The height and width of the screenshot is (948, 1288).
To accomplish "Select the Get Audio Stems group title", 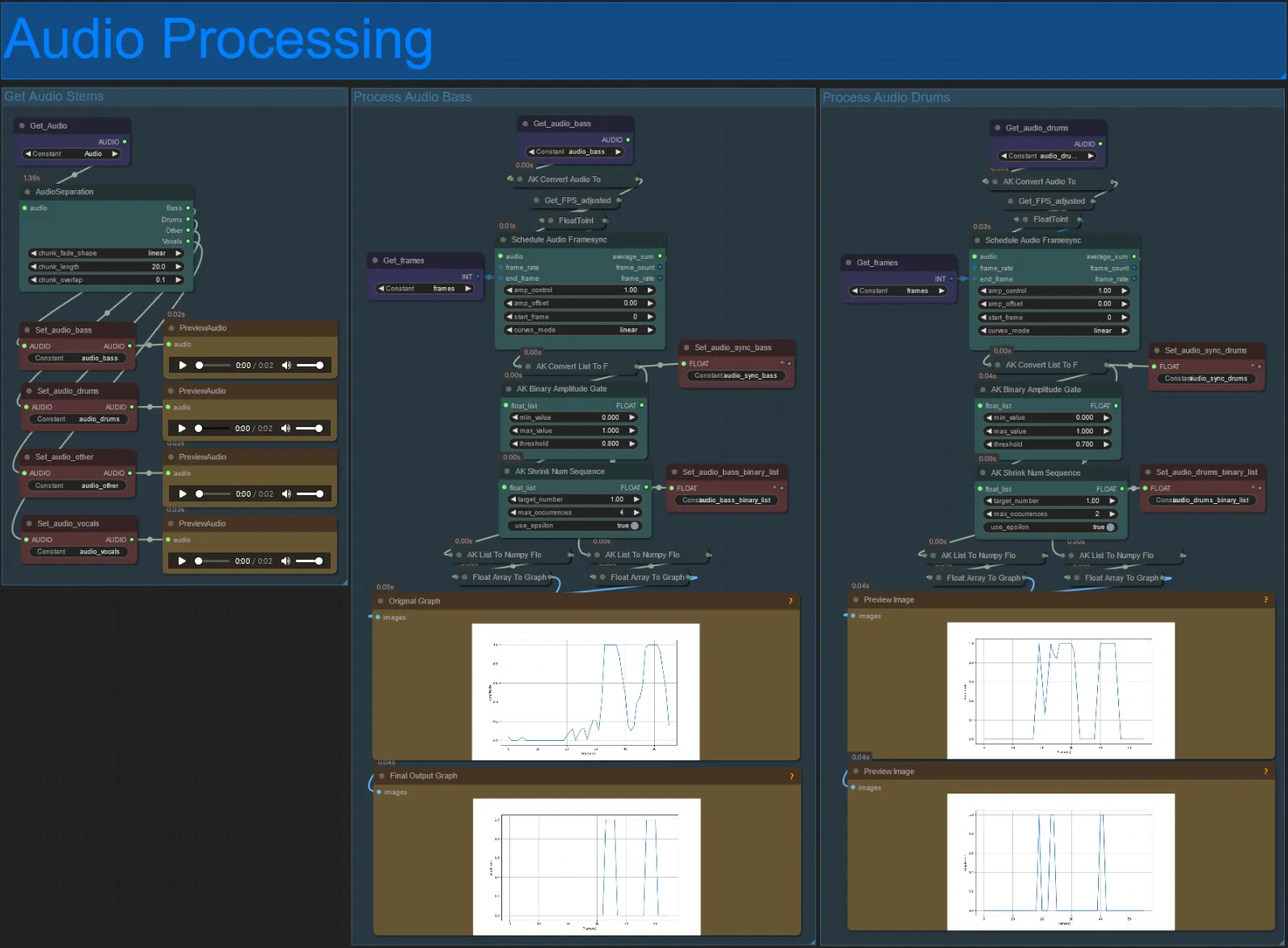I will pyautogui.click(x=54, y=96).
